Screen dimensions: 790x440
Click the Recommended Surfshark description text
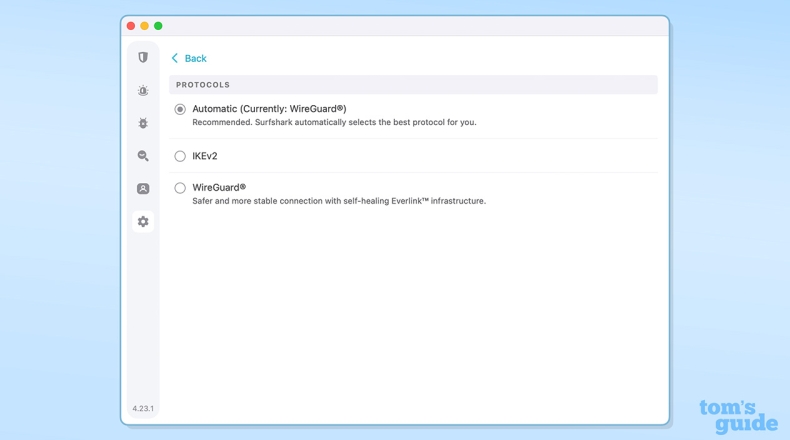(334, 122)
